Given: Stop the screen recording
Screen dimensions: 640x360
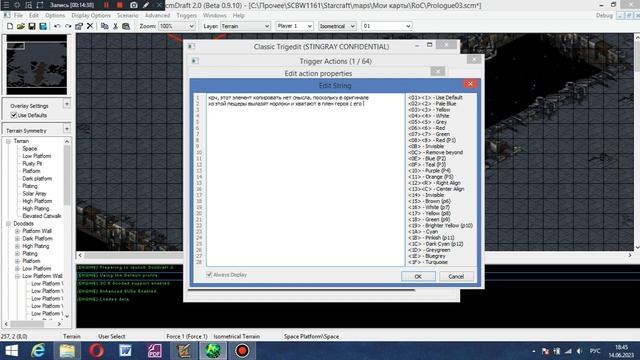Looking at the screenshot, I should [x=120, y=5].
